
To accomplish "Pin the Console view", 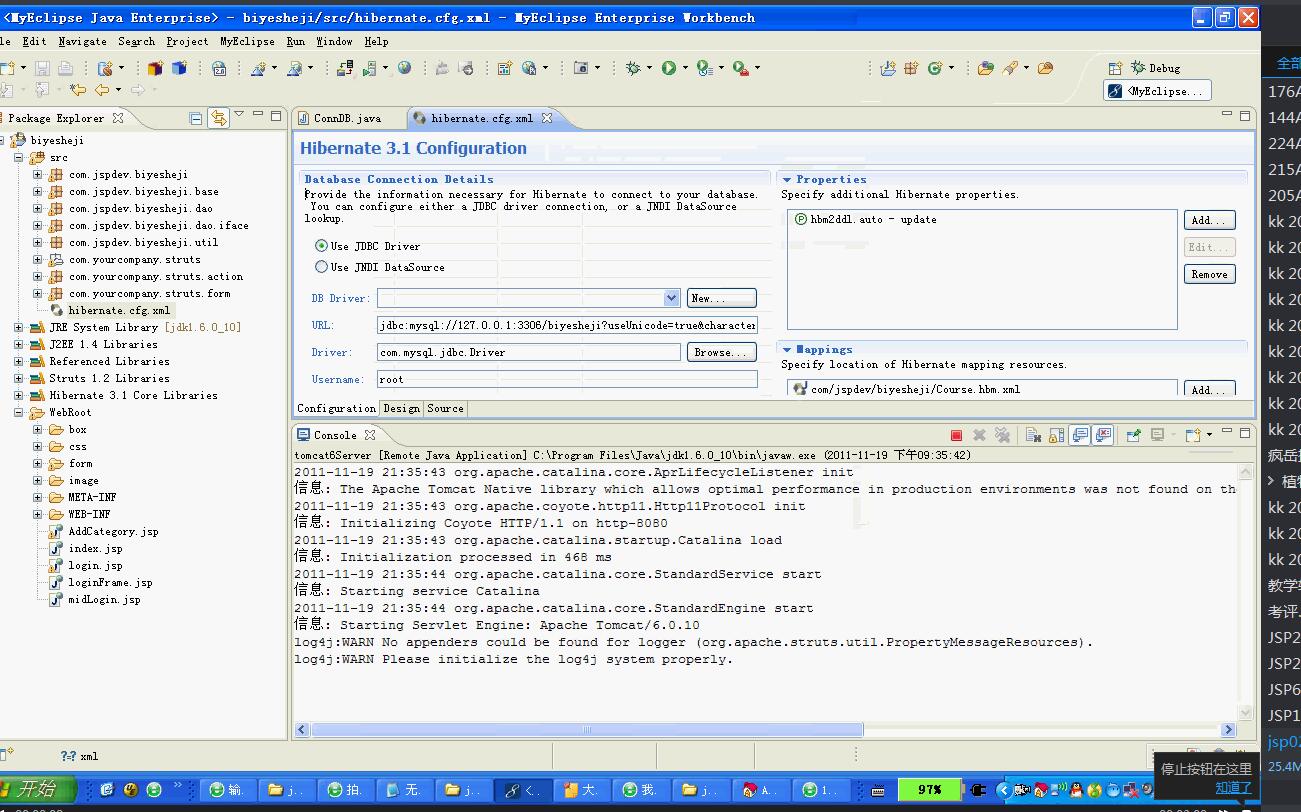I will (1133, 435).
